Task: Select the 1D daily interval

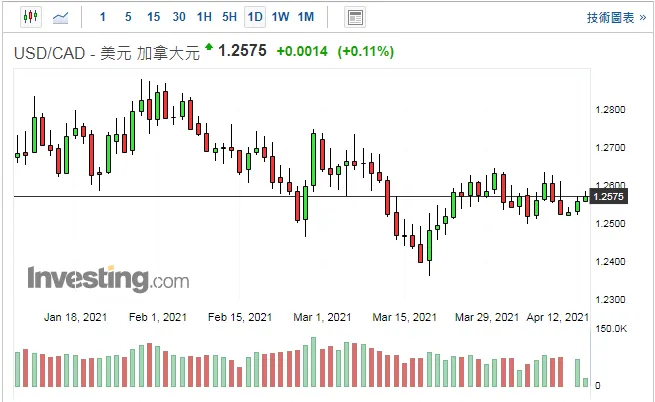Action: (x=255, y=17)
